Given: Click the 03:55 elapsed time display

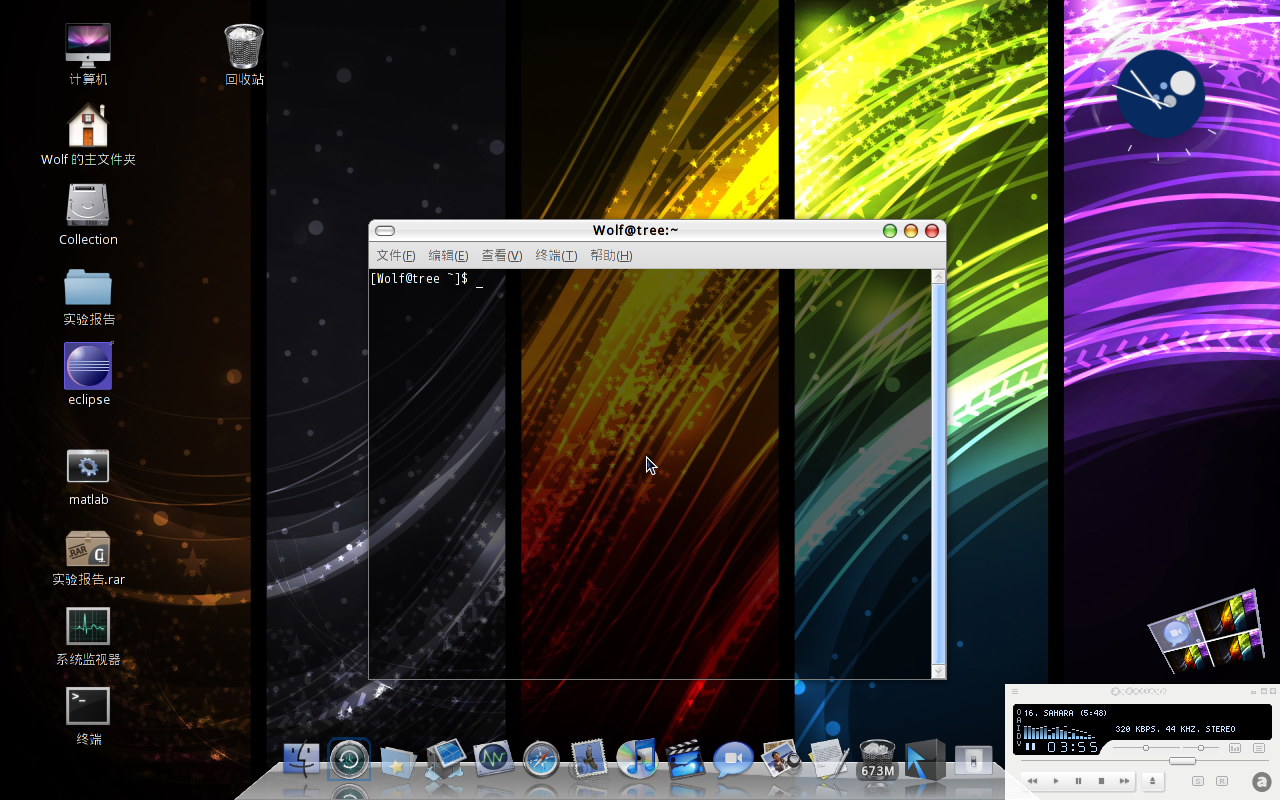Looking at the screenshot, I should tap(1073, 747).
